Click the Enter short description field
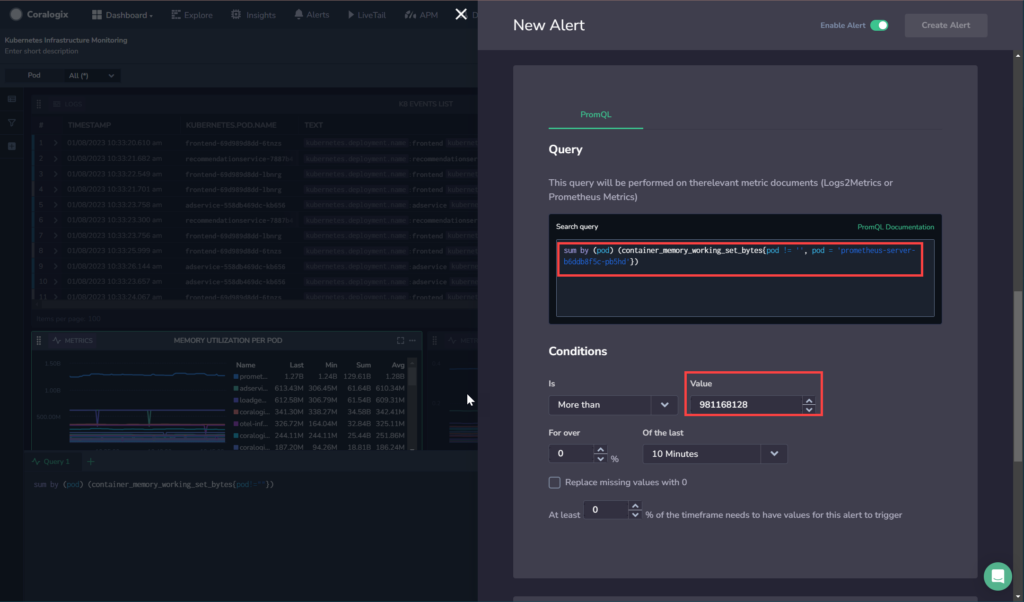This screenshot has height=602, width=1024. (41, 52)
